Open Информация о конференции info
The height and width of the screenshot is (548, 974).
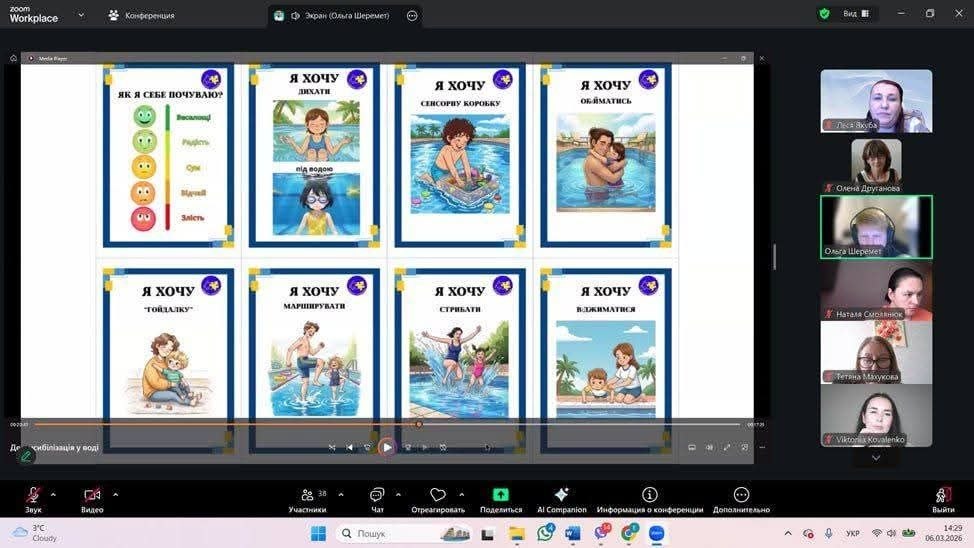pyautogui.click(x=649, y=497)
